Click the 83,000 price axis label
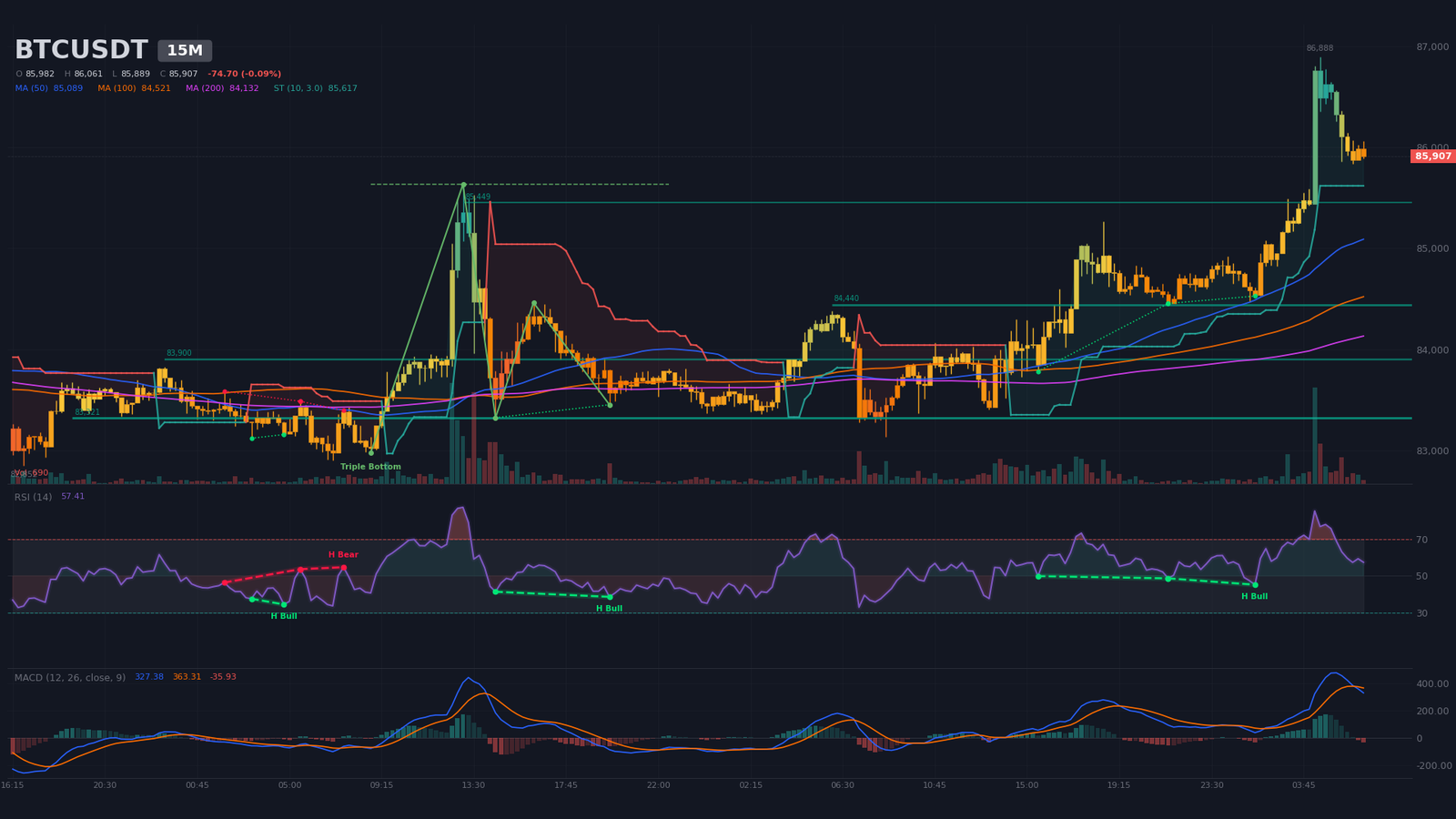Viewport: 1456px width, 819px height. click(x=1432, y=451)
